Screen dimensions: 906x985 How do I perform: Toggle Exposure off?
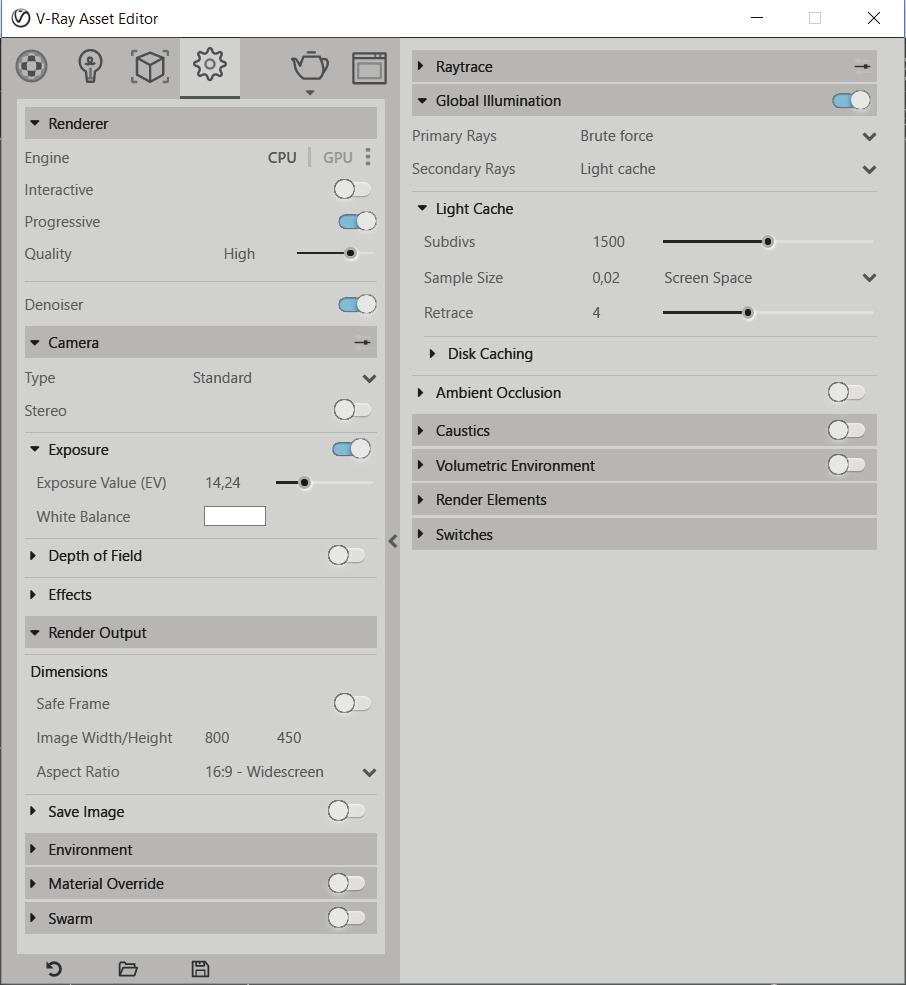tap(351, 449)
